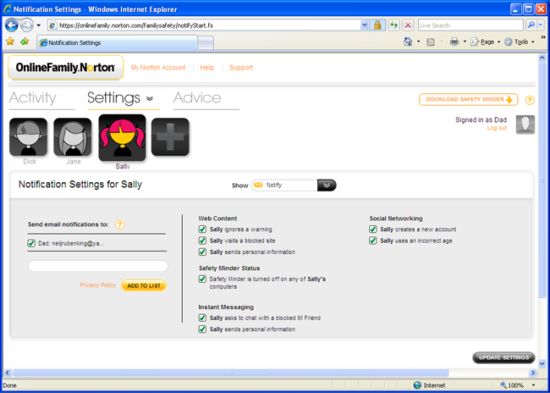This screenshot has height=393, width=550.
Task: Click the new email address input field
Action: click(98, 266)
